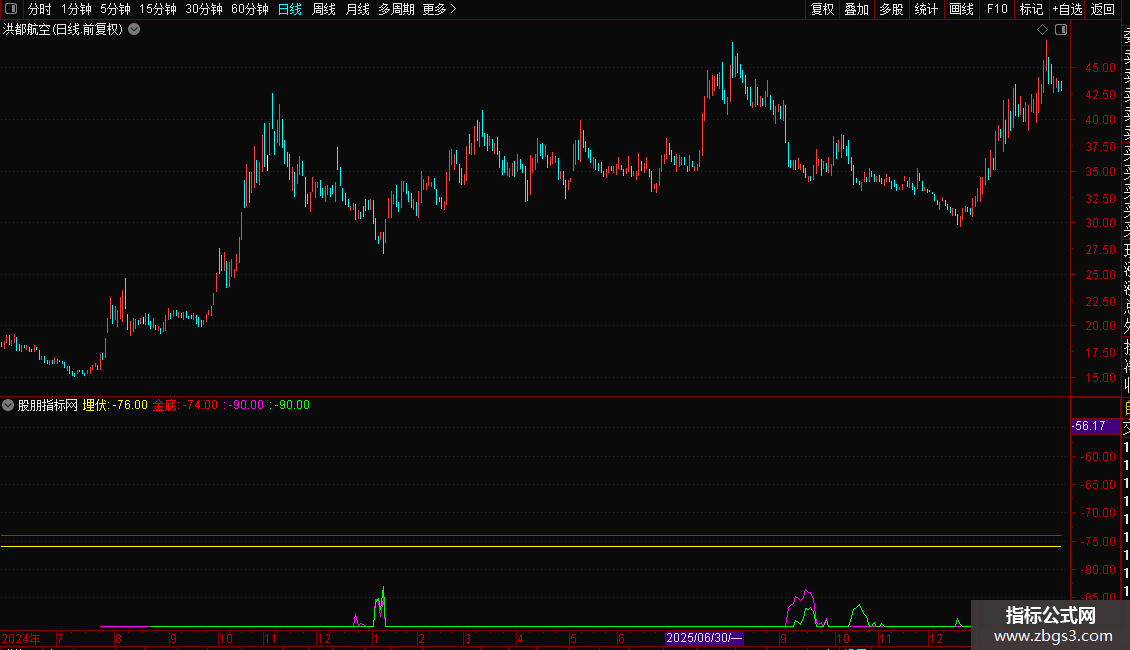Click the 标记 mark button
The width and height of the screenshot is (1130, 650).
(x=1031, y=9)
